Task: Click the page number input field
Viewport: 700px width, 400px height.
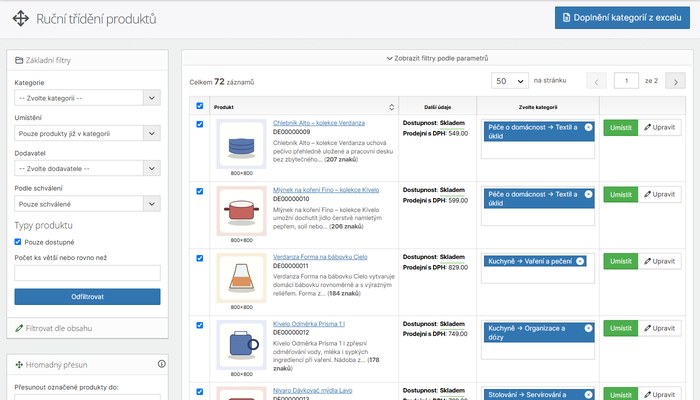Action: (626, 81)
